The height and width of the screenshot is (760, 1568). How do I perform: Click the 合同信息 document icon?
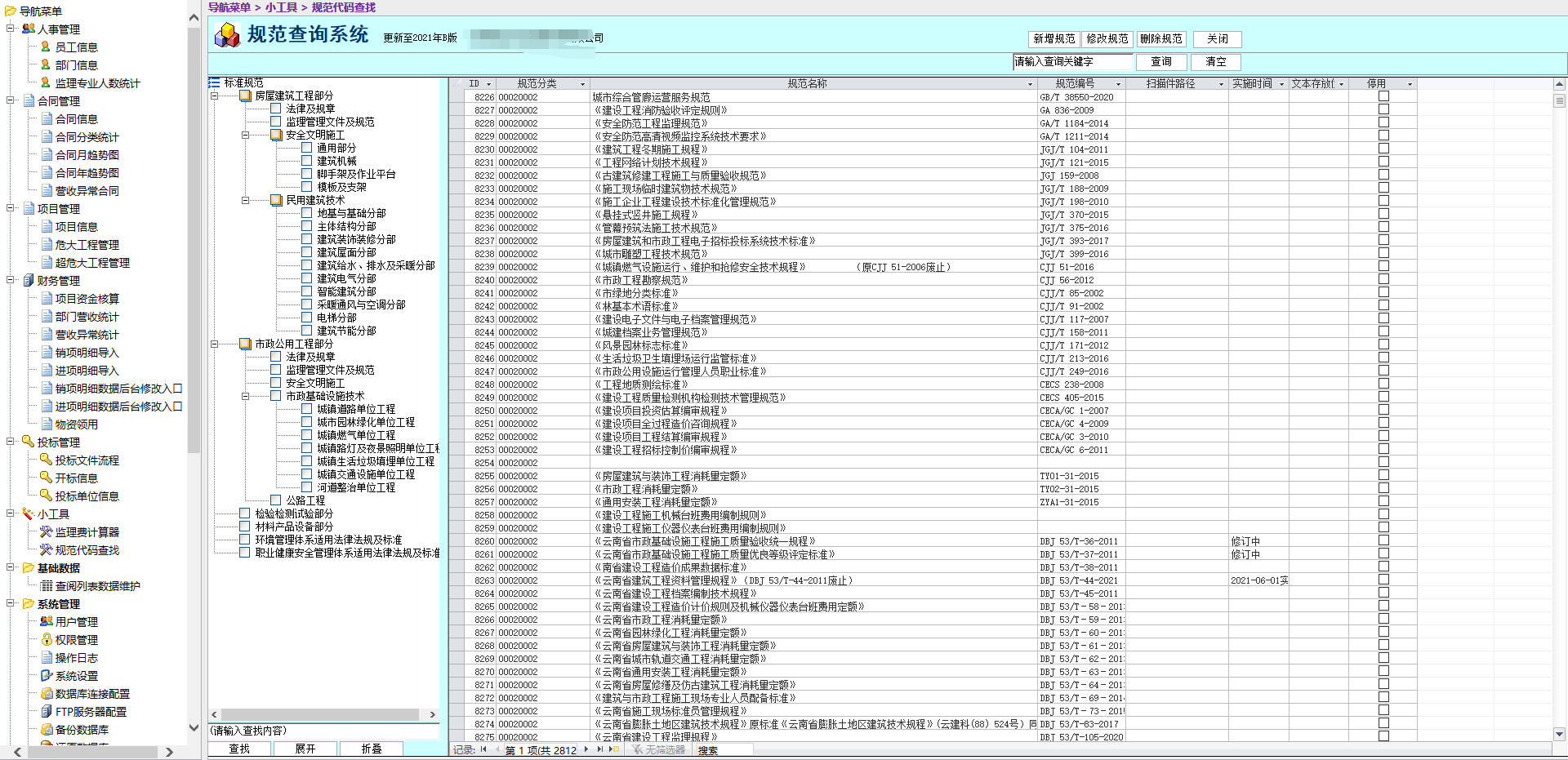click(x=47, y=118)
